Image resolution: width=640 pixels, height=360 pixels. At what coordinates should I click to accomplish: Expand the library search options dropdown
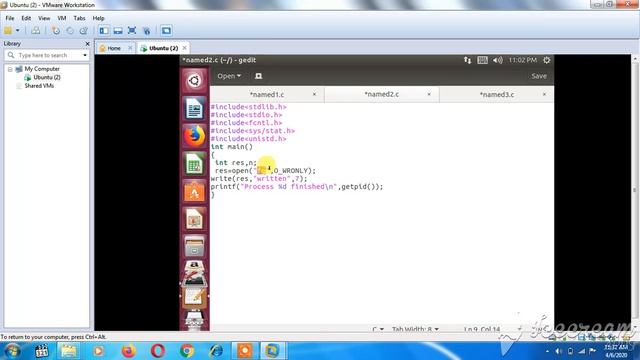tap(85, 55)
